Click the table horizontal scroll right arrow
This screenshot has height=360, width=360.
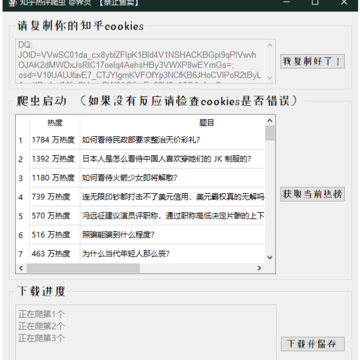tap(259, 268)
